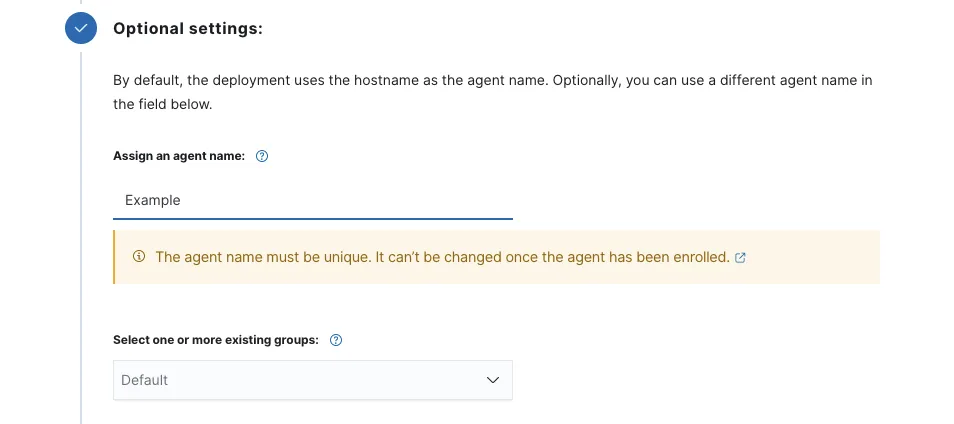Click the default hostname description paragraph
954x424 pixels.
pyautogui.click(x=492, y=80)
